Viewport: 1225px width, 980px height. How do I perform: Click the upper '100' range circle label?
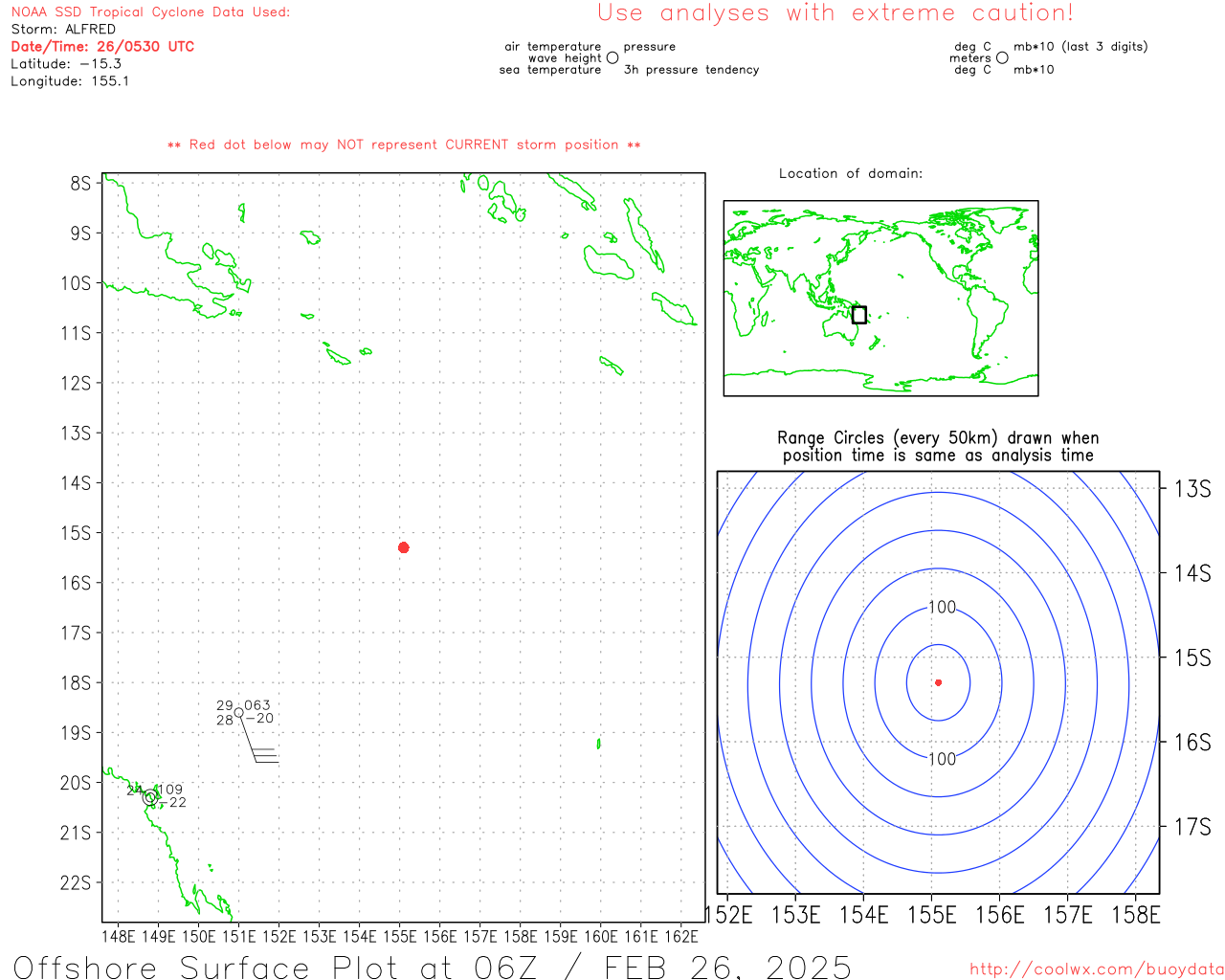point(943,608)
